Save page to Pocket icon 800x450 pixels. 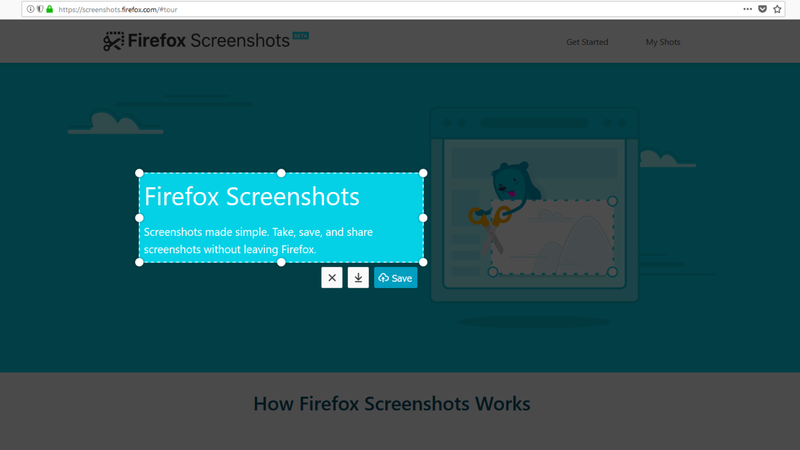tap(762, 9)
